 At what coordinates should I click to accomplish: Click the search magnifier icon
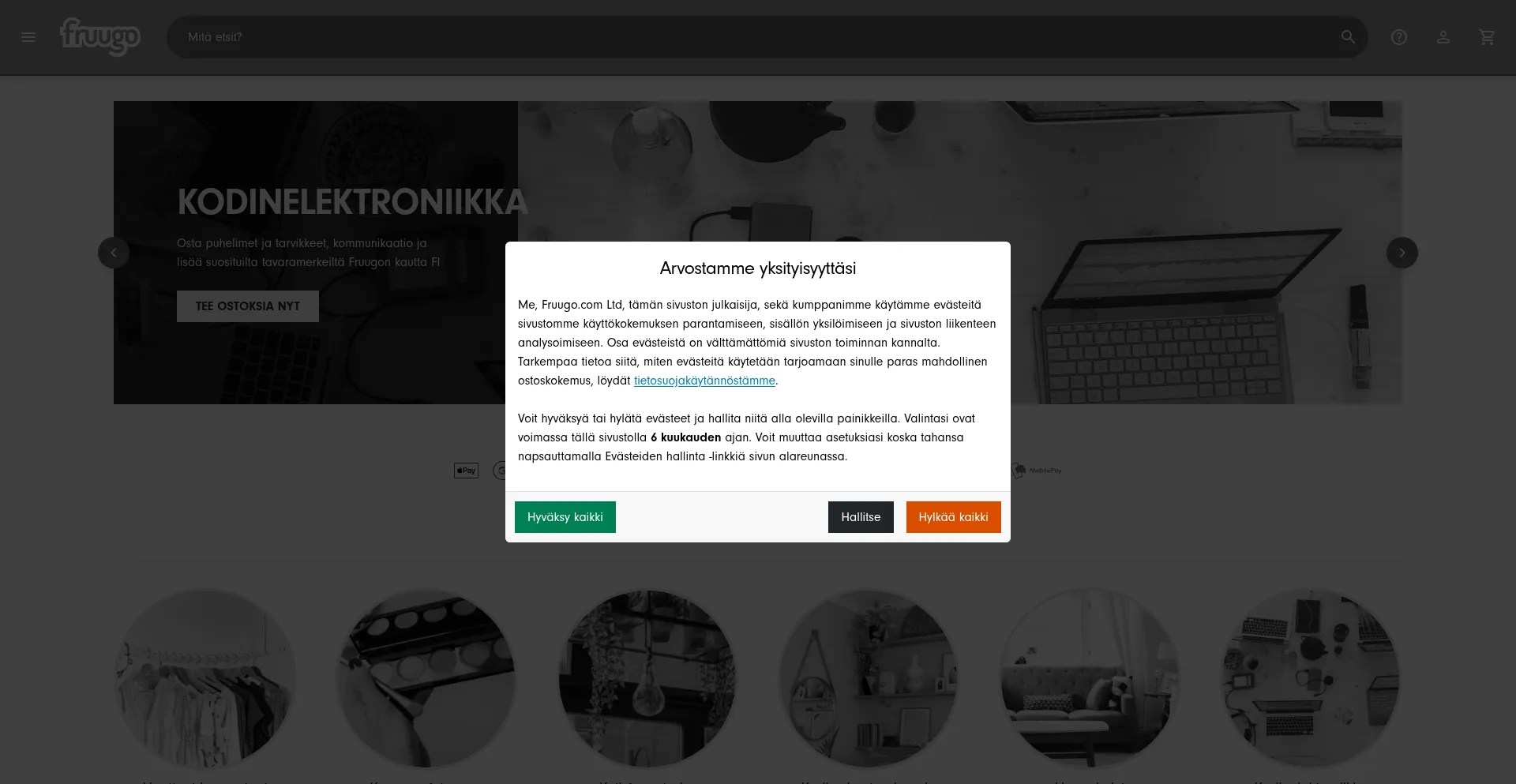point(1348,37)
